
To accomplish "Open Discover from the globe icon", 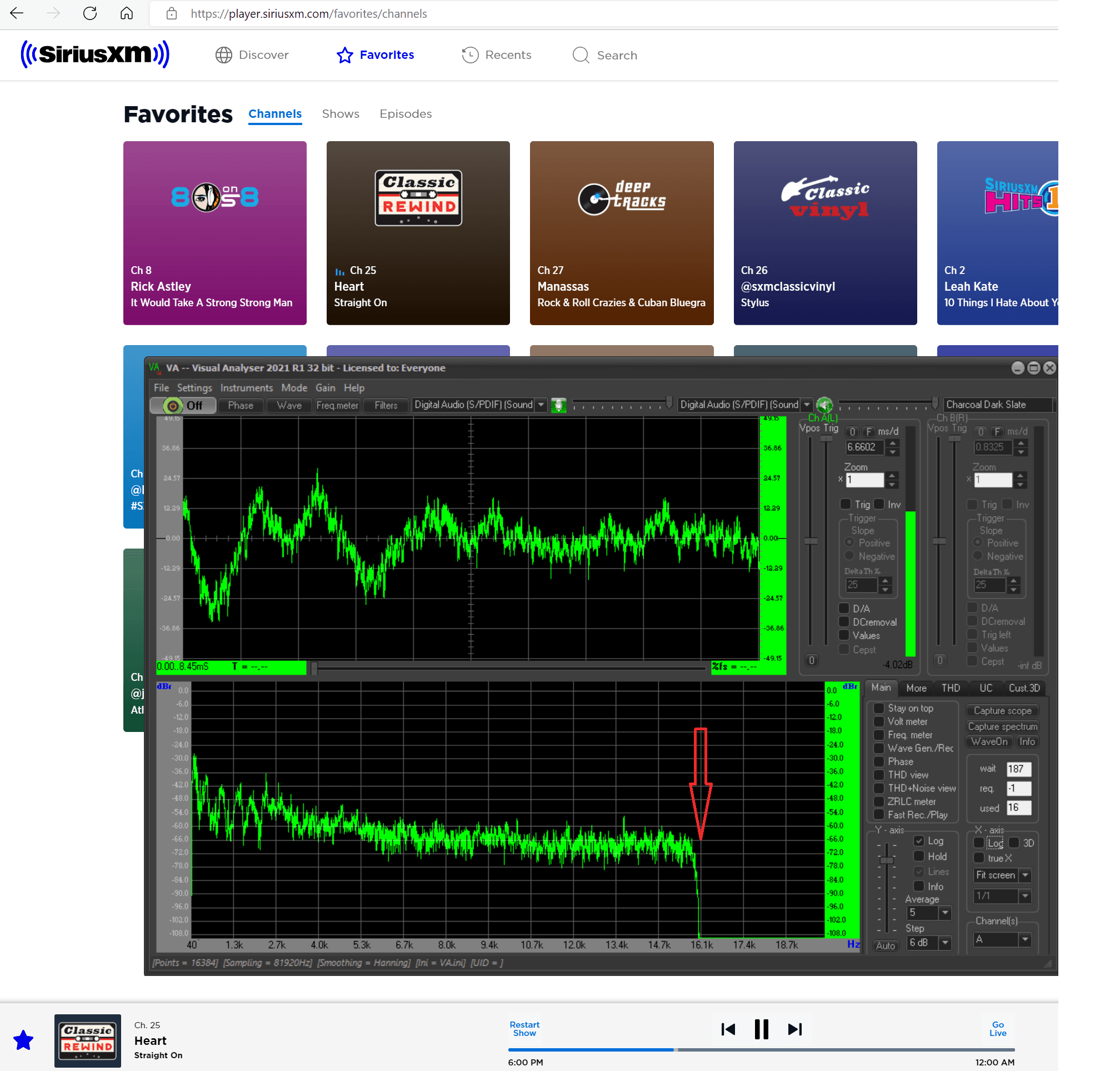I will (224, 55).
